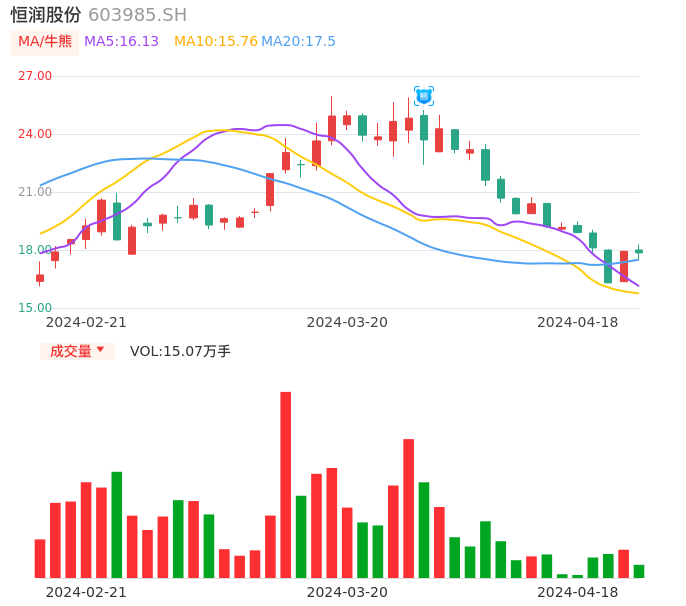Click the 21.00 price axis label
The width and height of the screenshot is (686, 606).
(35, 192)
